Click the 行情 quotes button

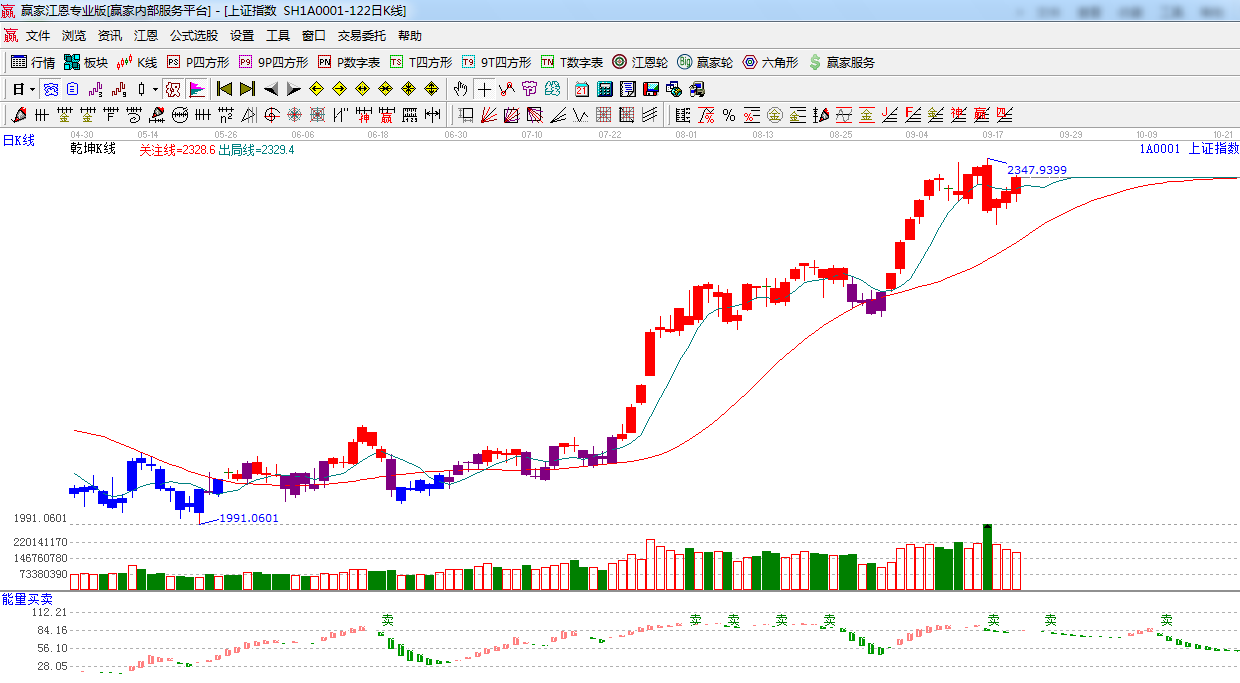tap(33, 62)
